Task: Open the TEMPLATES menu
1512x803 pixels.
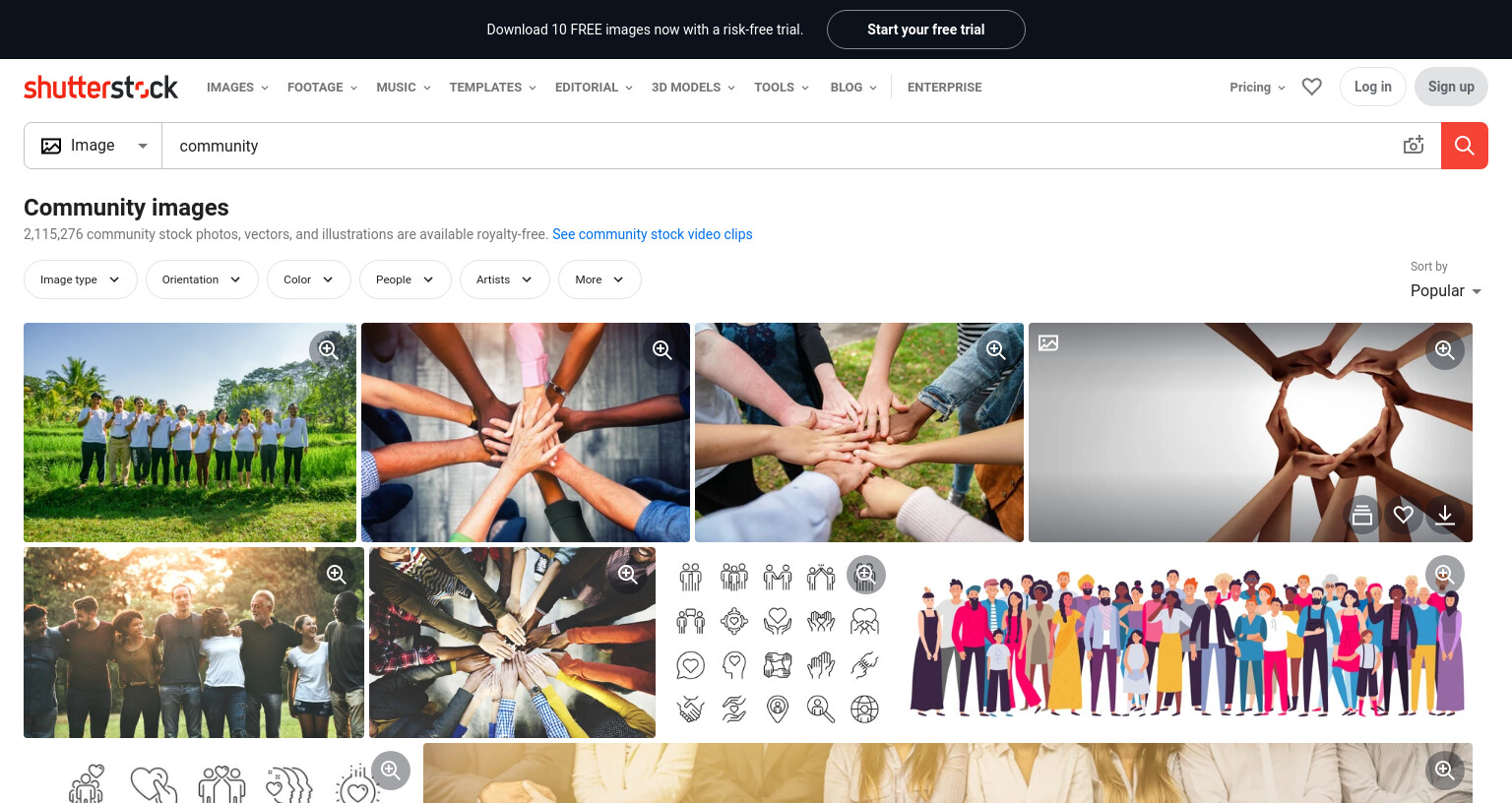Action: pyautogui.click(x=492, y=88)
